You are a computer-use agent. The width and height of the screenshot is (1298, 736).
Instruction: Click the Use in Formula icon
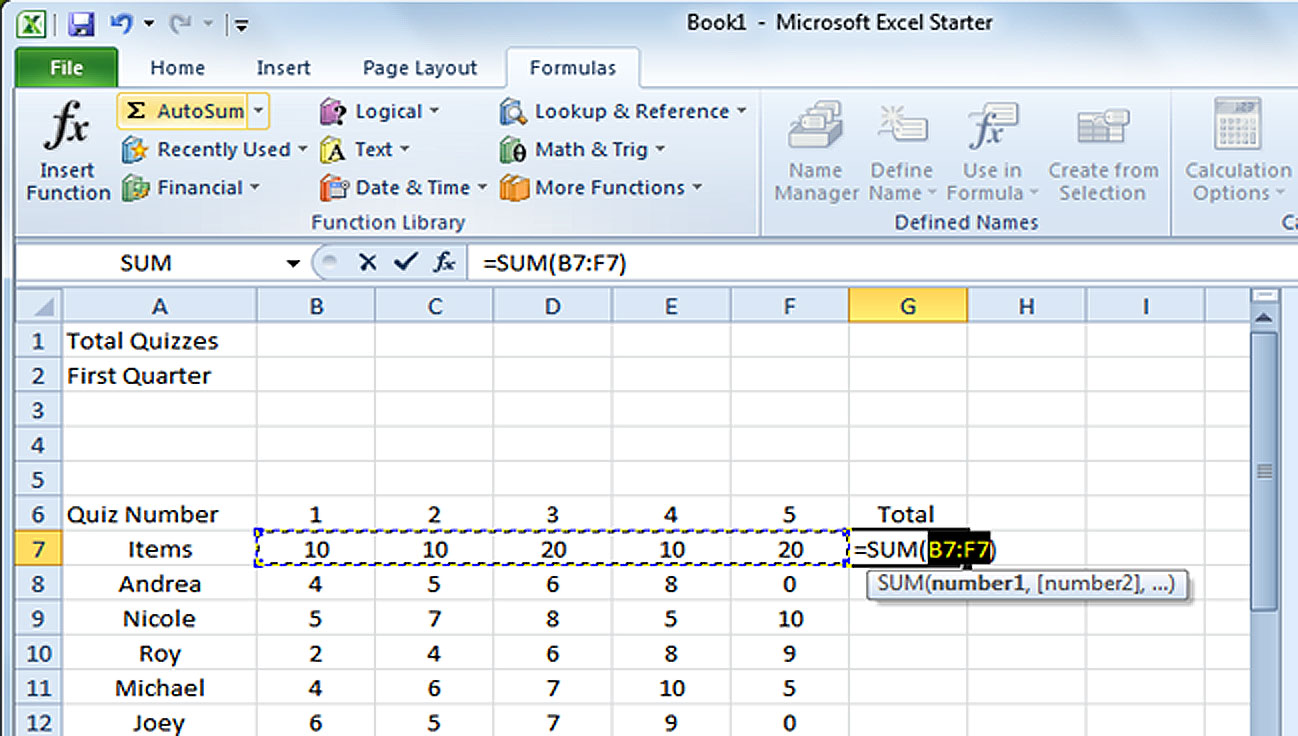coord(992,128)
